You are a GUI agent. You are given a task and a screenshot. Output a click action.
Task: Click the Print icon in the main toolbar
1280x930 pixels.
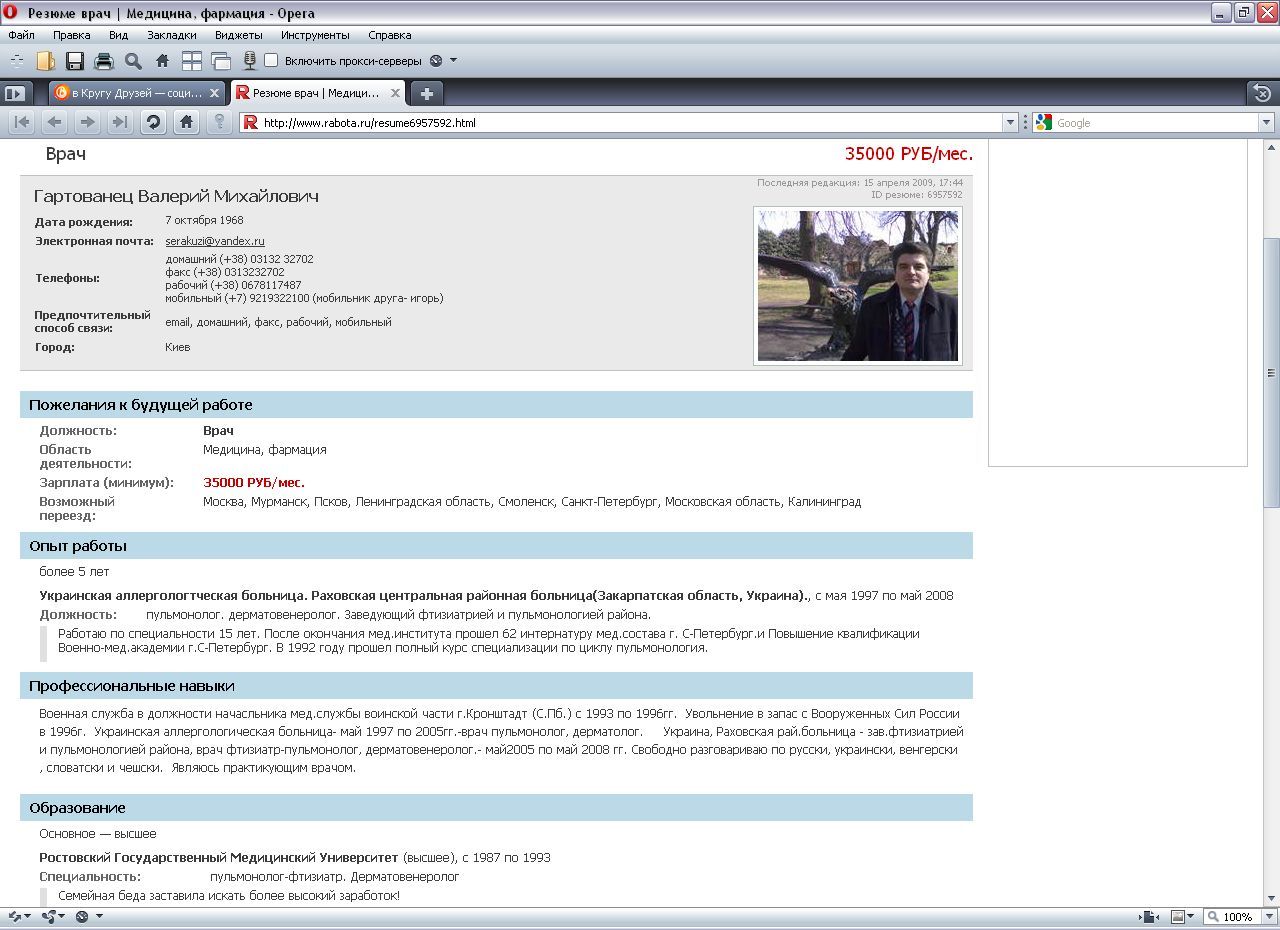pyautogui.click(x=104, y=61)
